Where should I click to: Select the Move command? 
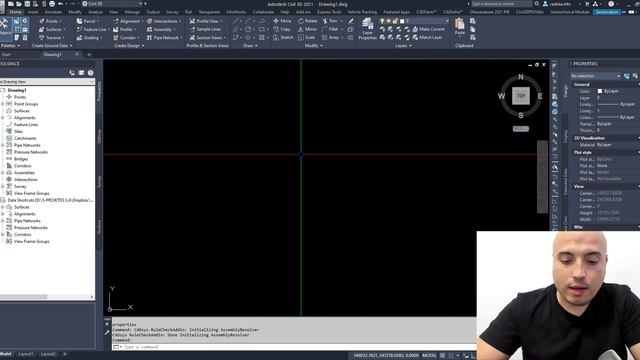[282, 21]
